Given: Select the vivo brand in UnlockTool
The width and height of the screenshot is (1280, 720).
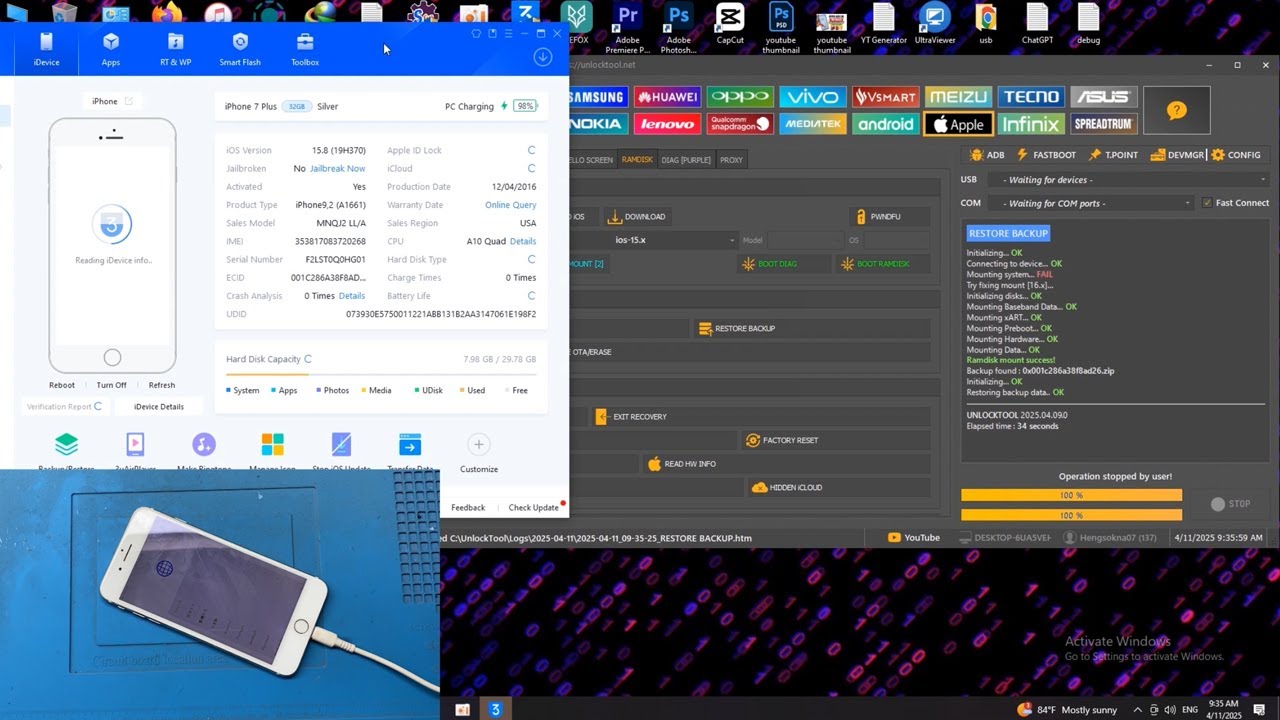Looking at the screenshot, I should pyautogui.click(x=812, y=97).
